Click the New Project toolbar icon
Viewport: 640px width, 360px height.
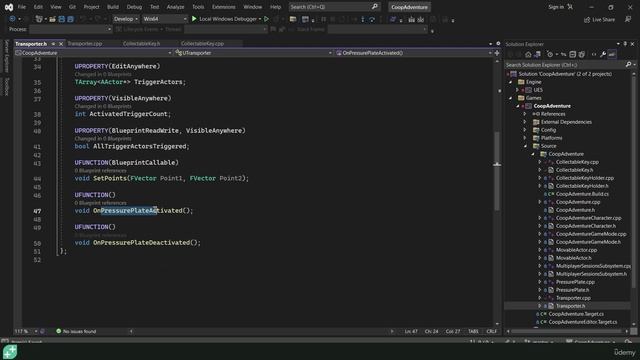point(39,19)
